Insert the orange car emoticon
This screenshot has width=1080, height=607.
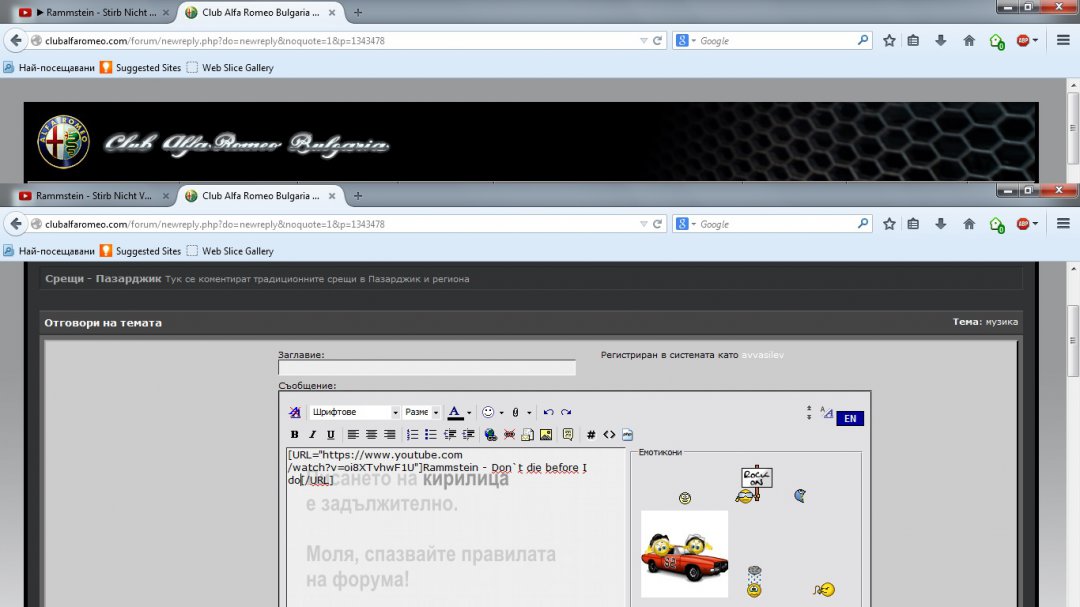(x=684, y=554)
